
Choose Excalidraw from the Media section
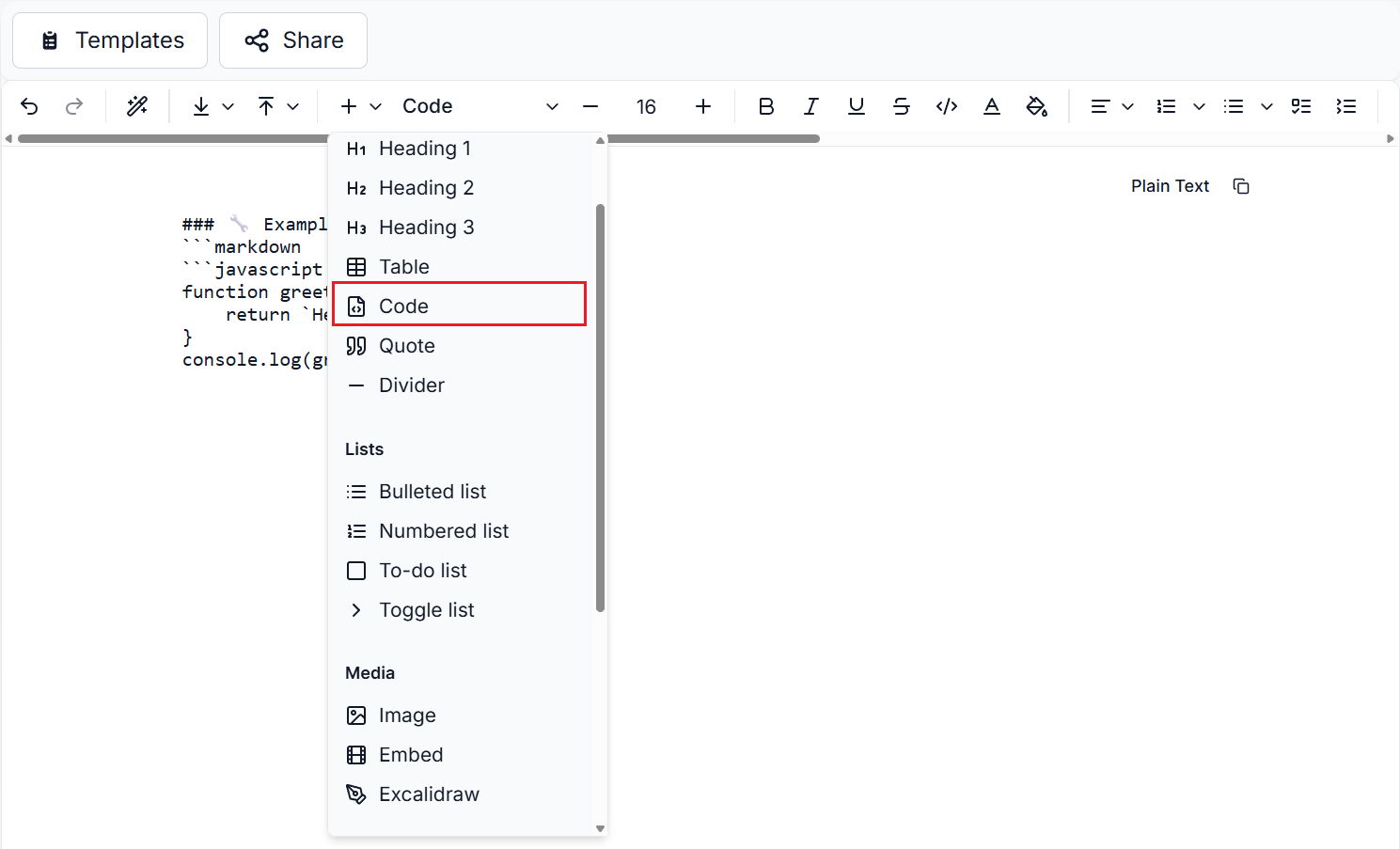coord(429,794)
